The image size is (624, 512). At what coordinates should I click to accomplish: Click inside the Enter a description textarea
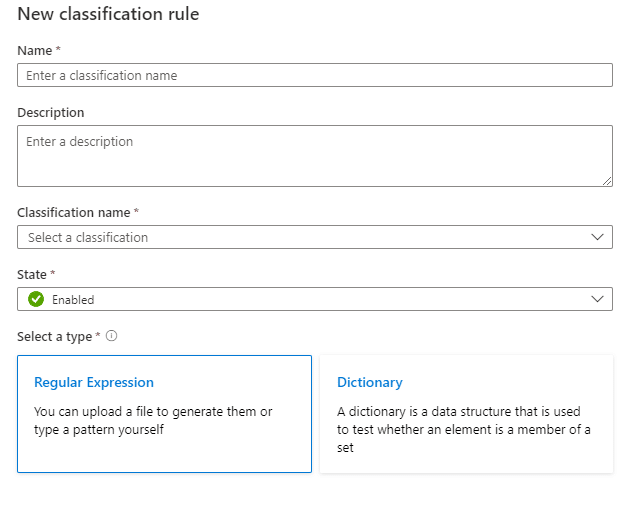pyautogui.click(x=314, y=155)
